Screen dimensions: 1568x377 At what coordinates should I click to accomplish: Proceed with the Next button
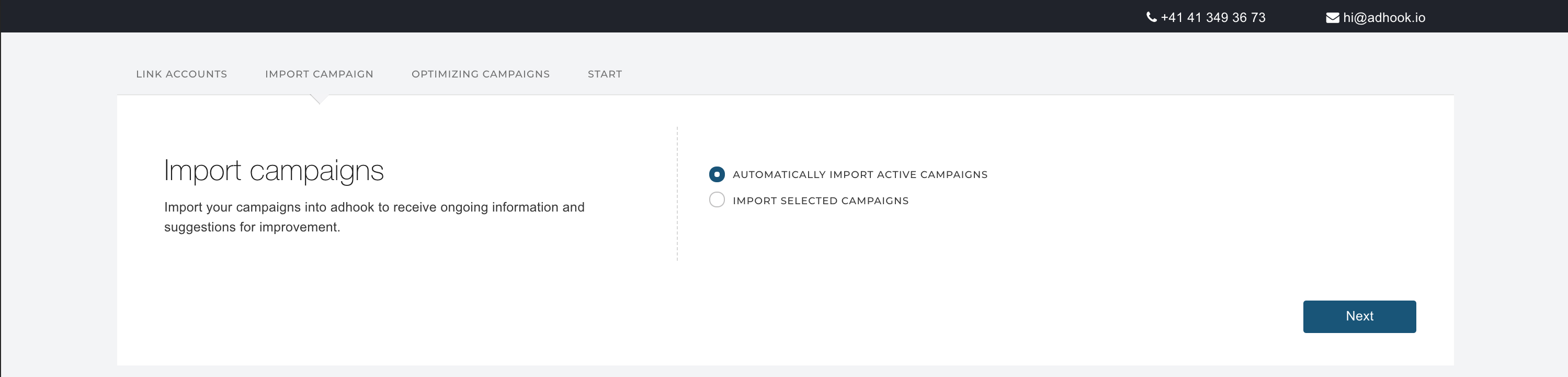[1359, 316]
